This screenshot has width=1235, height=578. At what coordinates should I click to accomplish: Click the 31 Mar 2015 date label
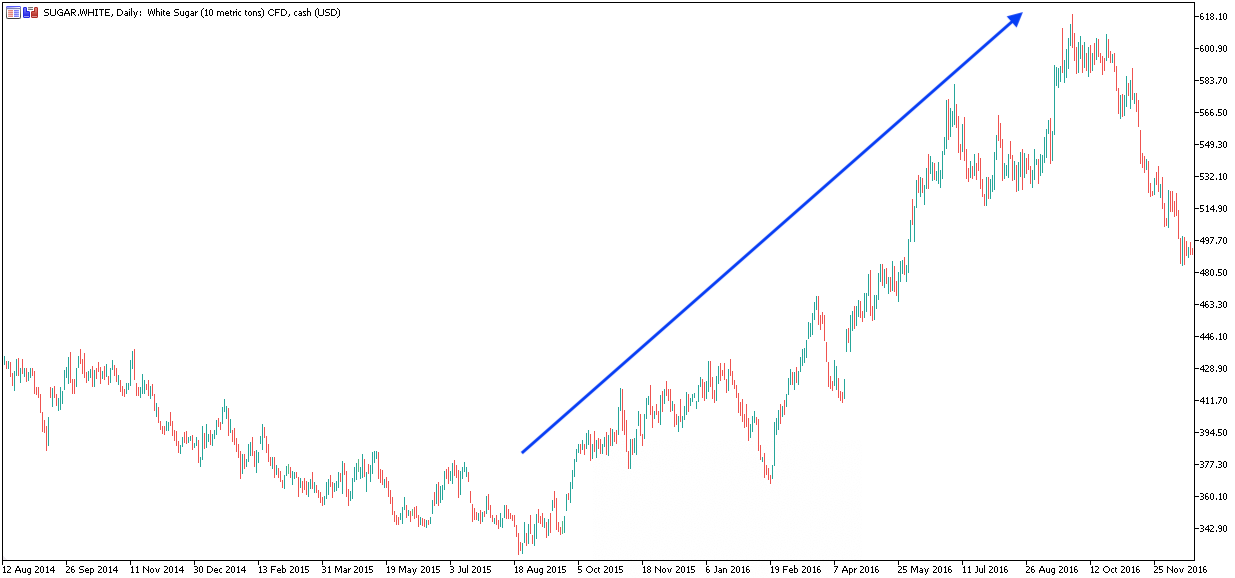(348, 569)
